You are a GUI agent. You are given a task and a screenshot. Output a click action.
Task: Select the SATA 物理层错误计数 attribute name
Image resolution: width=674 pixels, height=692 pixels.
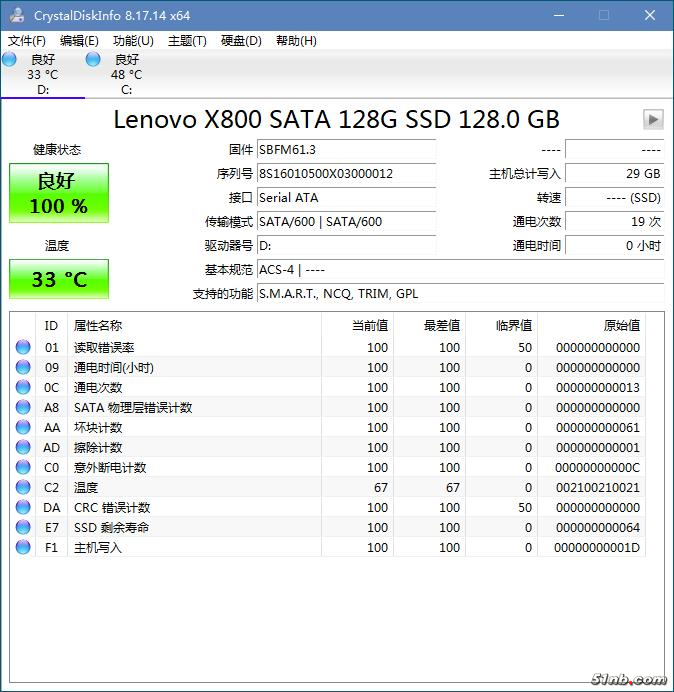pyautogui.click(x=133, y=407)
